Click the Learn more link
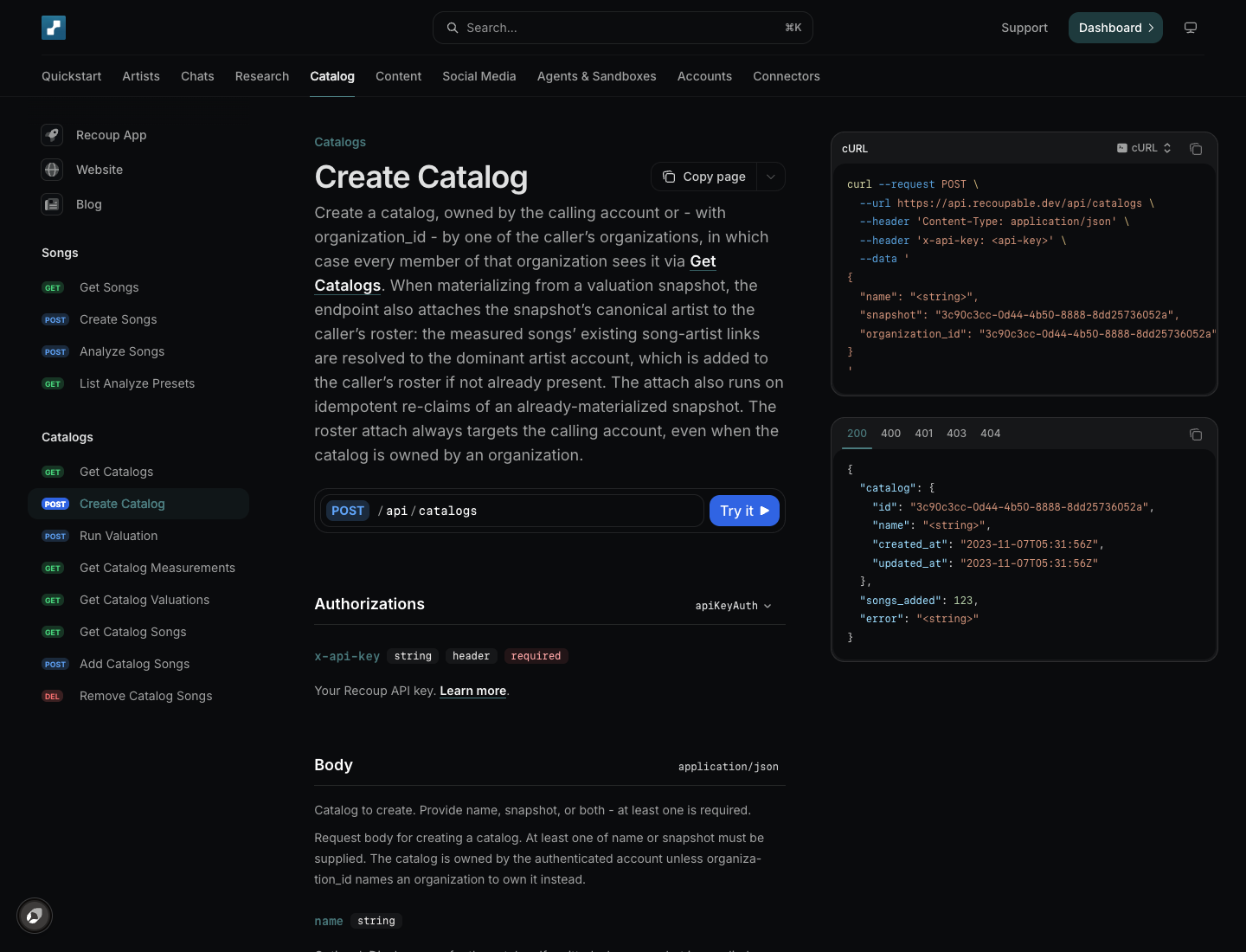Viewport: 1246px width, 952px height. (473, 691)
